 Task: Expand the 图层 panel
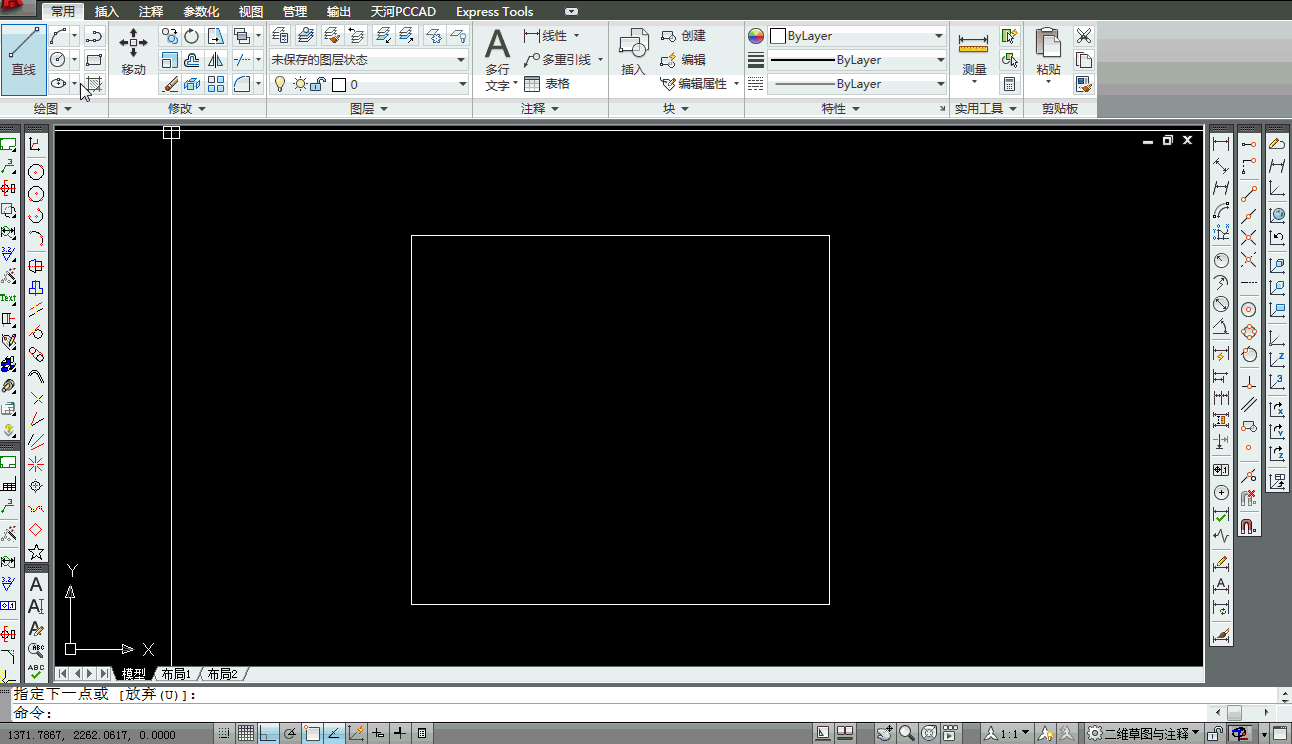click(x=369, y=108)
